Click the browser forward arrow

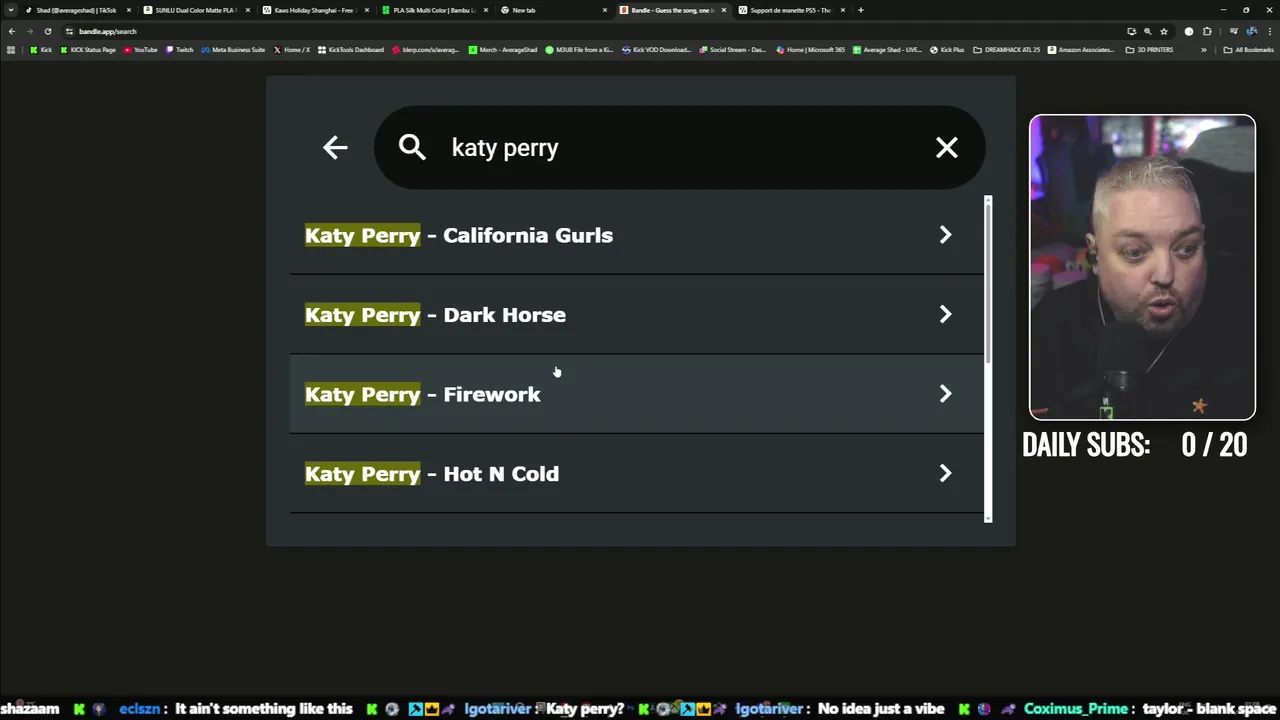pos(30,31)
